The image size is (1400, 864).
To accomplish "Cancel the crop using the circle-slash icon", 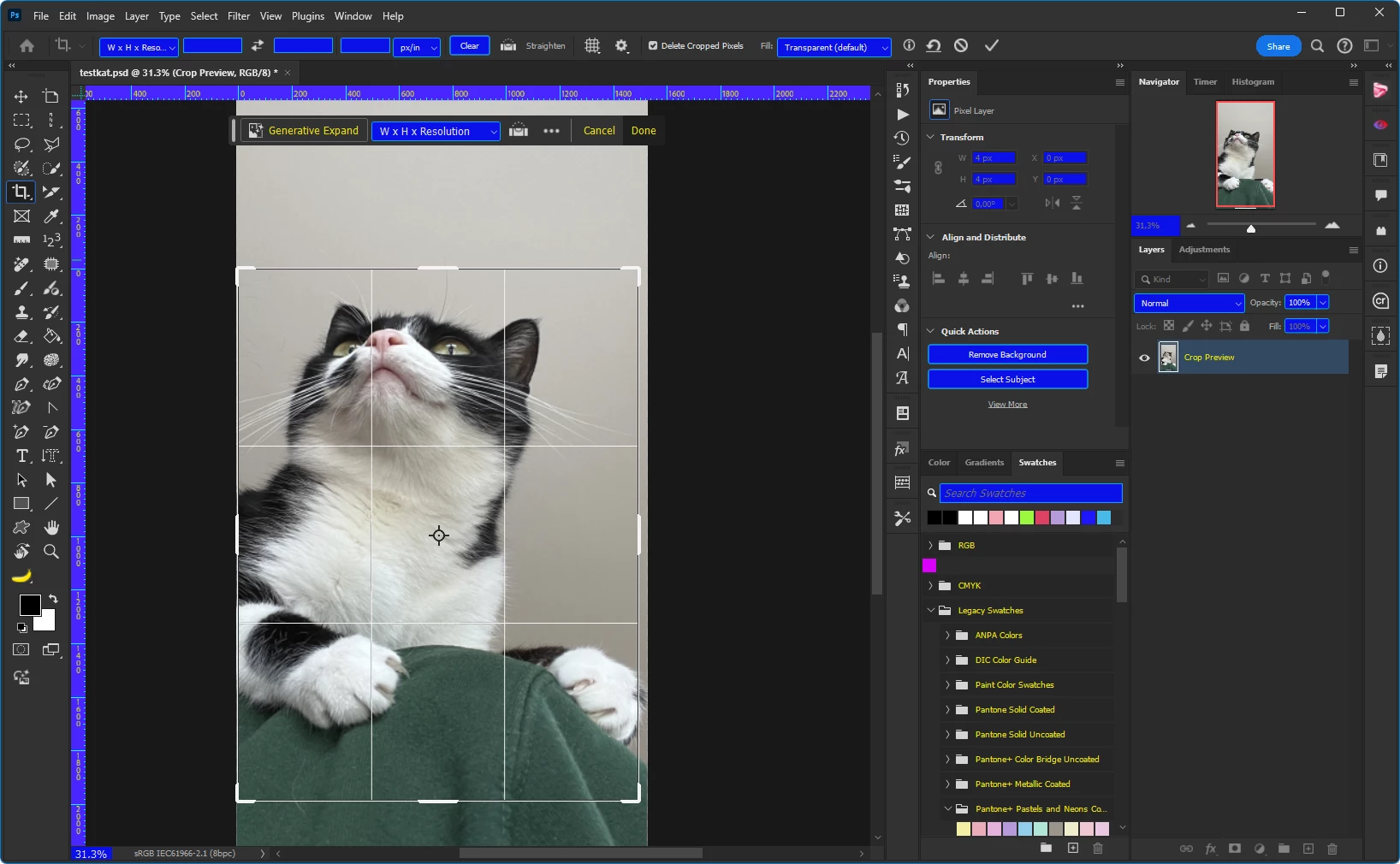I will 962,45.
